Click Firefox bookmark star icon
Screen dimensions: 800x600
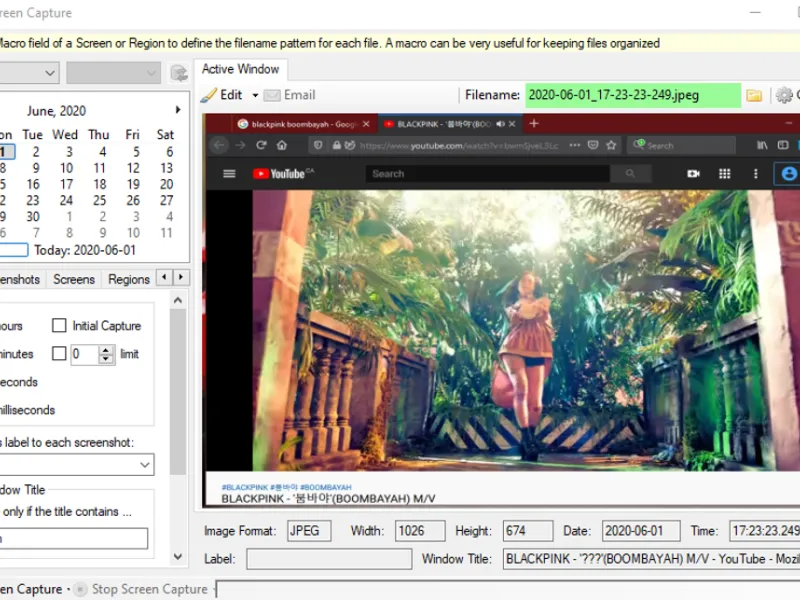pyautogui.click(x=611, y=145)
